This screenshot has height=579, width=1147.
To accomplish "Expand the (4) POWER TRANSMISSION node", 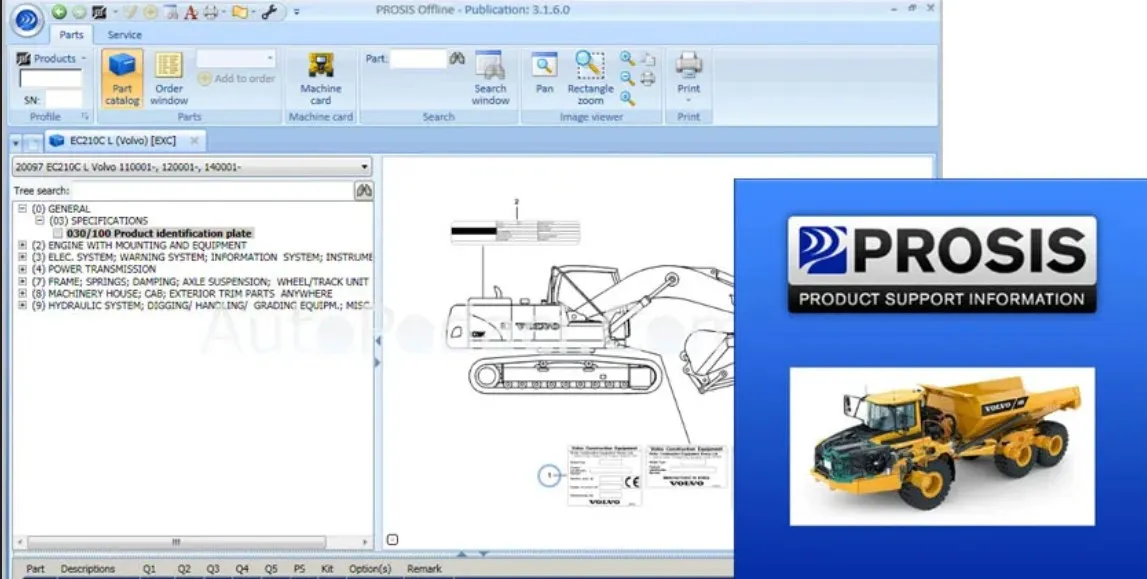I will click(x=22, y=269).
